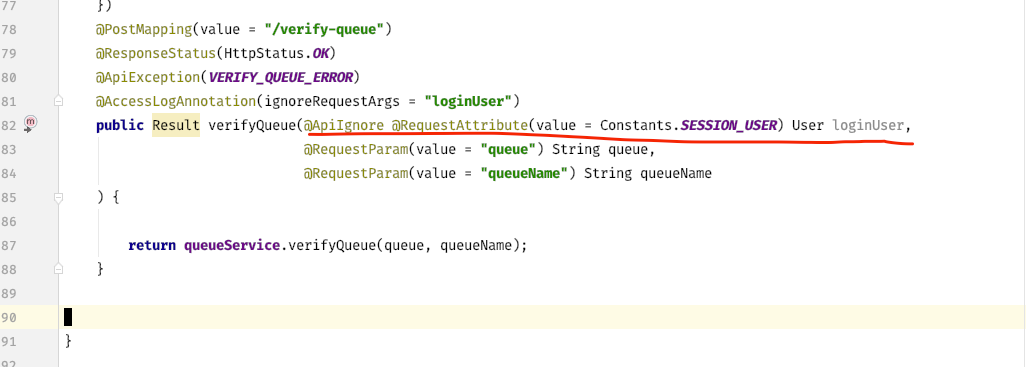
Task: Collapse the method end fold marker on line 88
Action: [59, 269]
